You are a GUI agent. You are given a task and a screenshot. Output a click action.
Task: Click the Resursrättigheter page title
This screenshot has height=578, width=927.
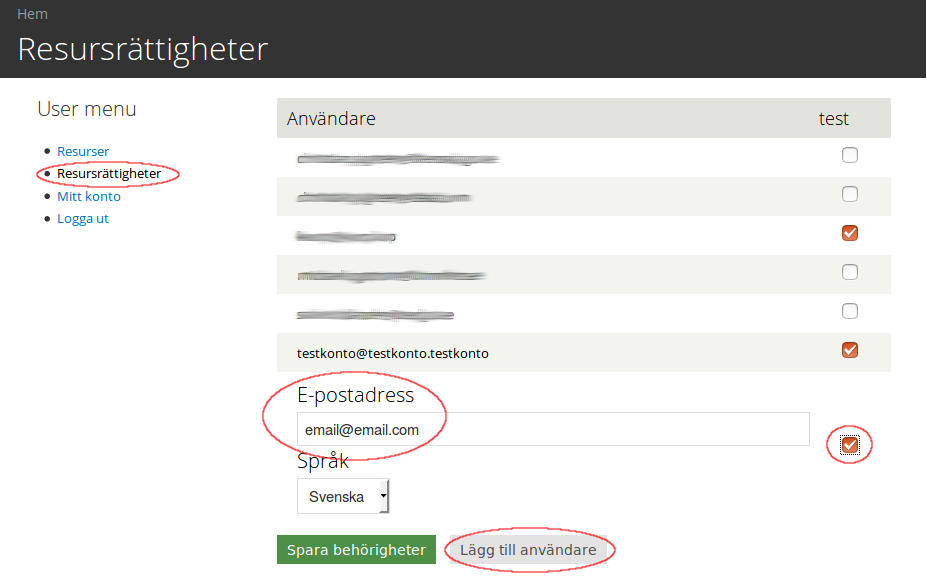(143, 49)
